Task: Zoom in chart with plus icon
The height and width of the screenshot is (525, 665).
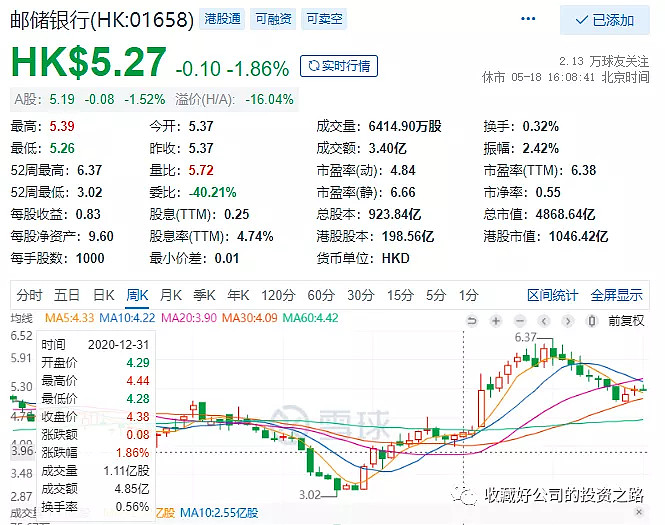Action: click(x=496, y=321)
